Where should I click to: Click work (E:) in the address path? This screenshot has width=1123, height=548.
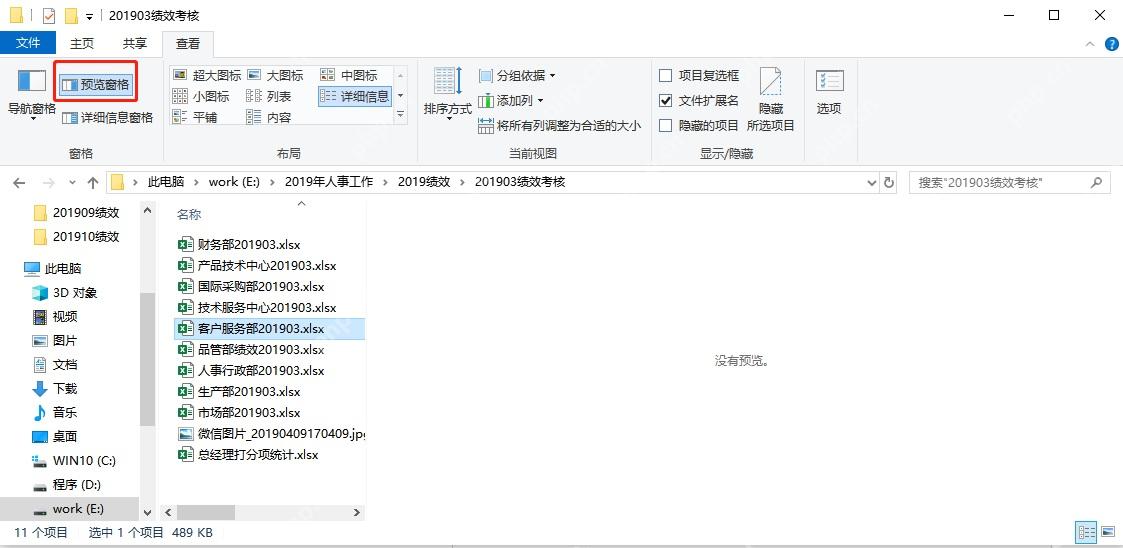click(x=233, y=182)
